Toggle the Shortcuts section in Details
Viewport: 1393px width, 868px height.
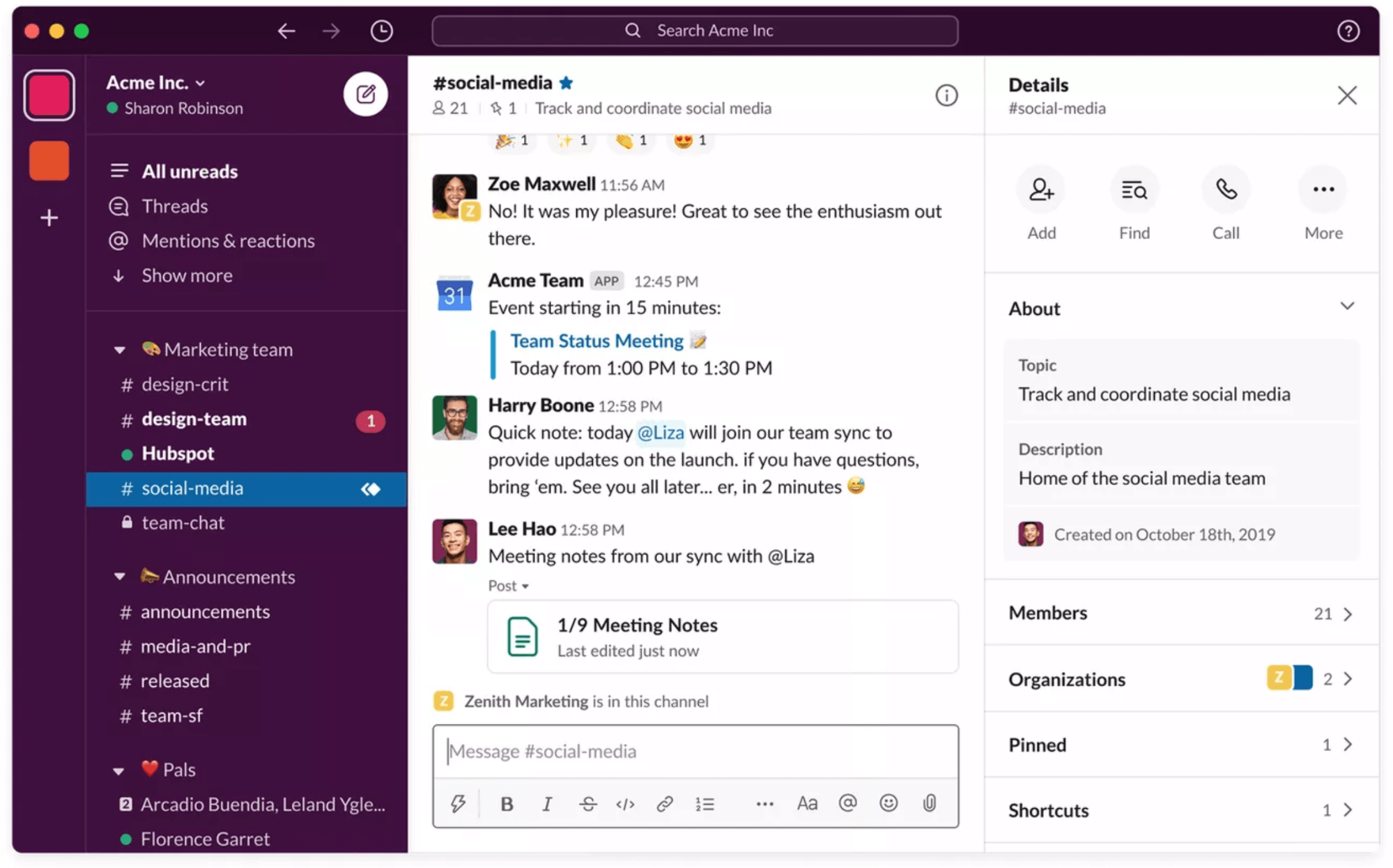click(x=1183, y=809)
